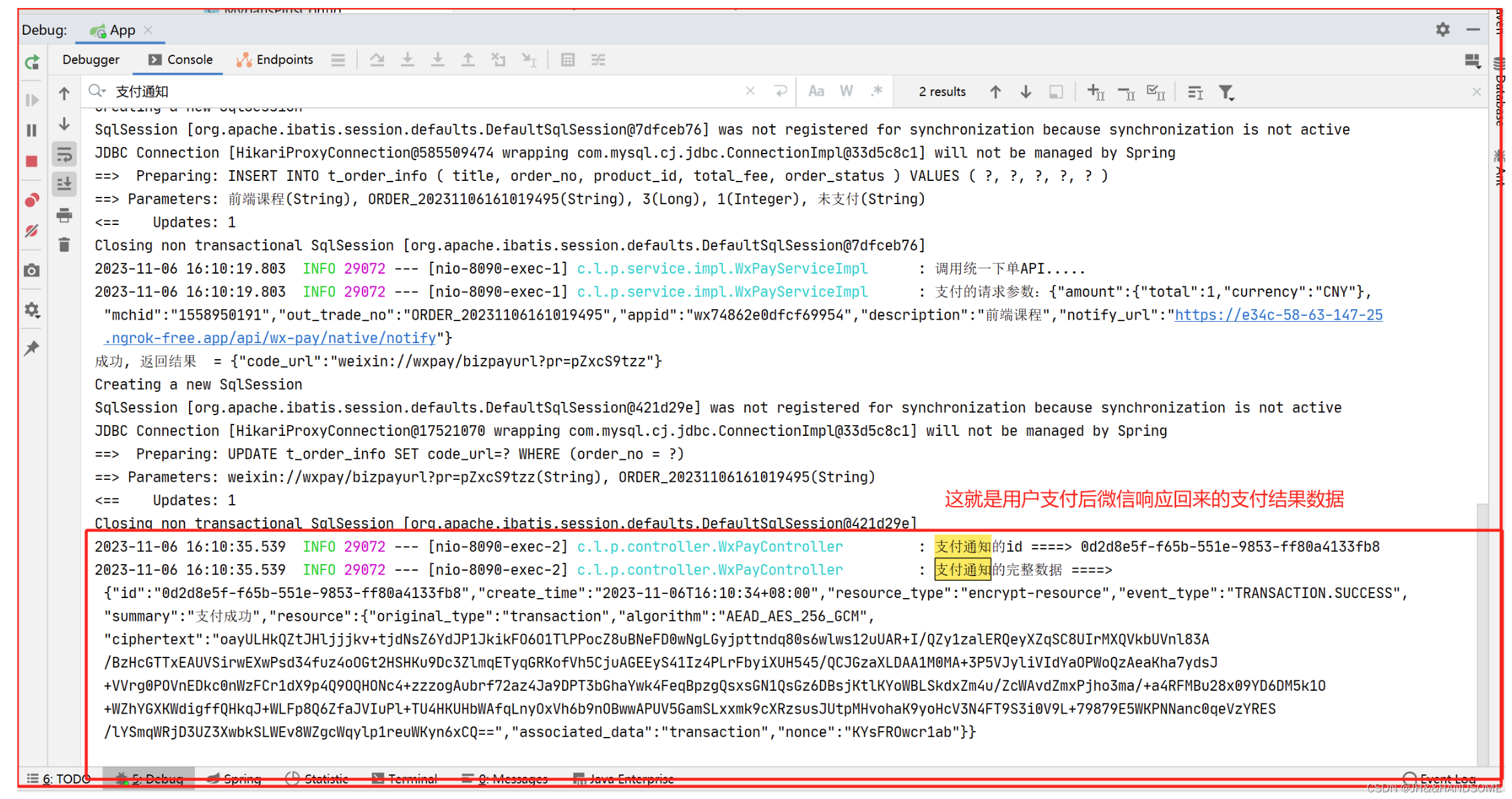Click the camera thread dump icon
The width and height of the screenshot is (1512, 799).
[31, 270]
